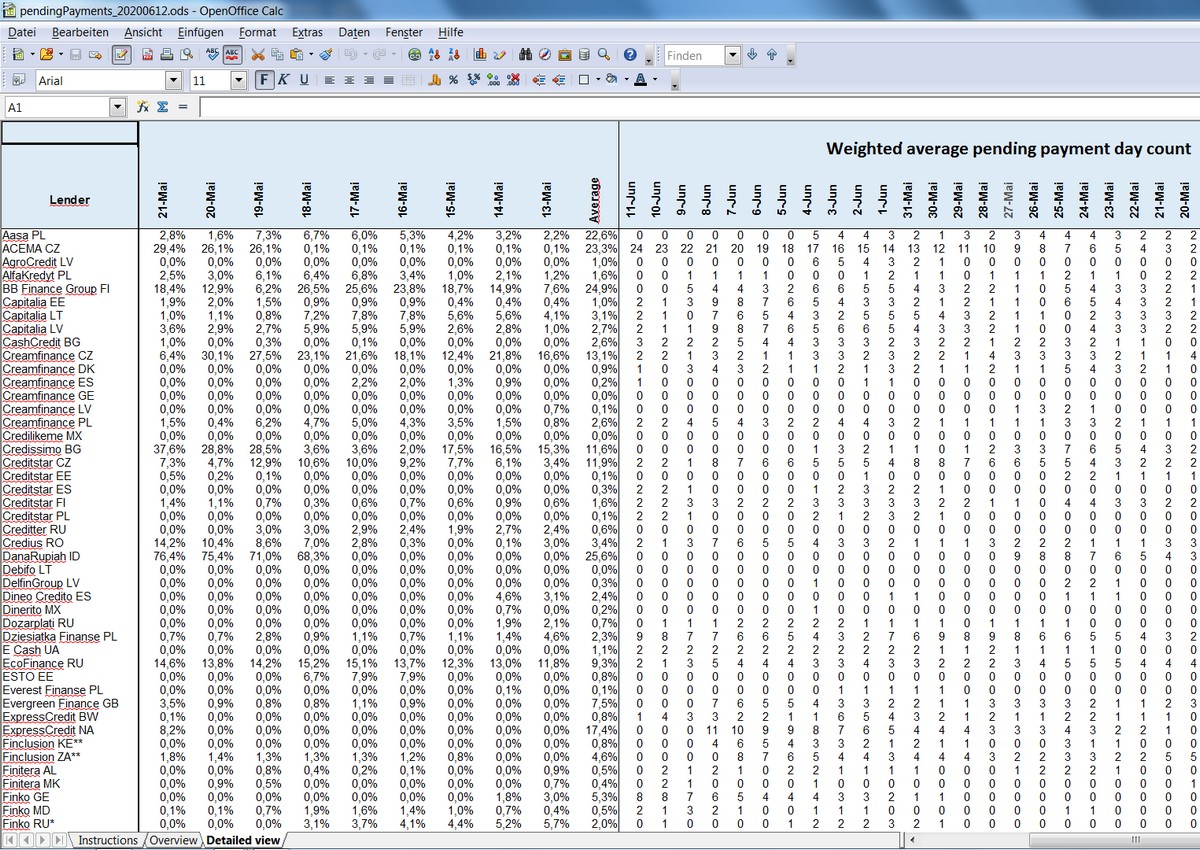Click the Paste clipboard icon

tap(296, 55)
